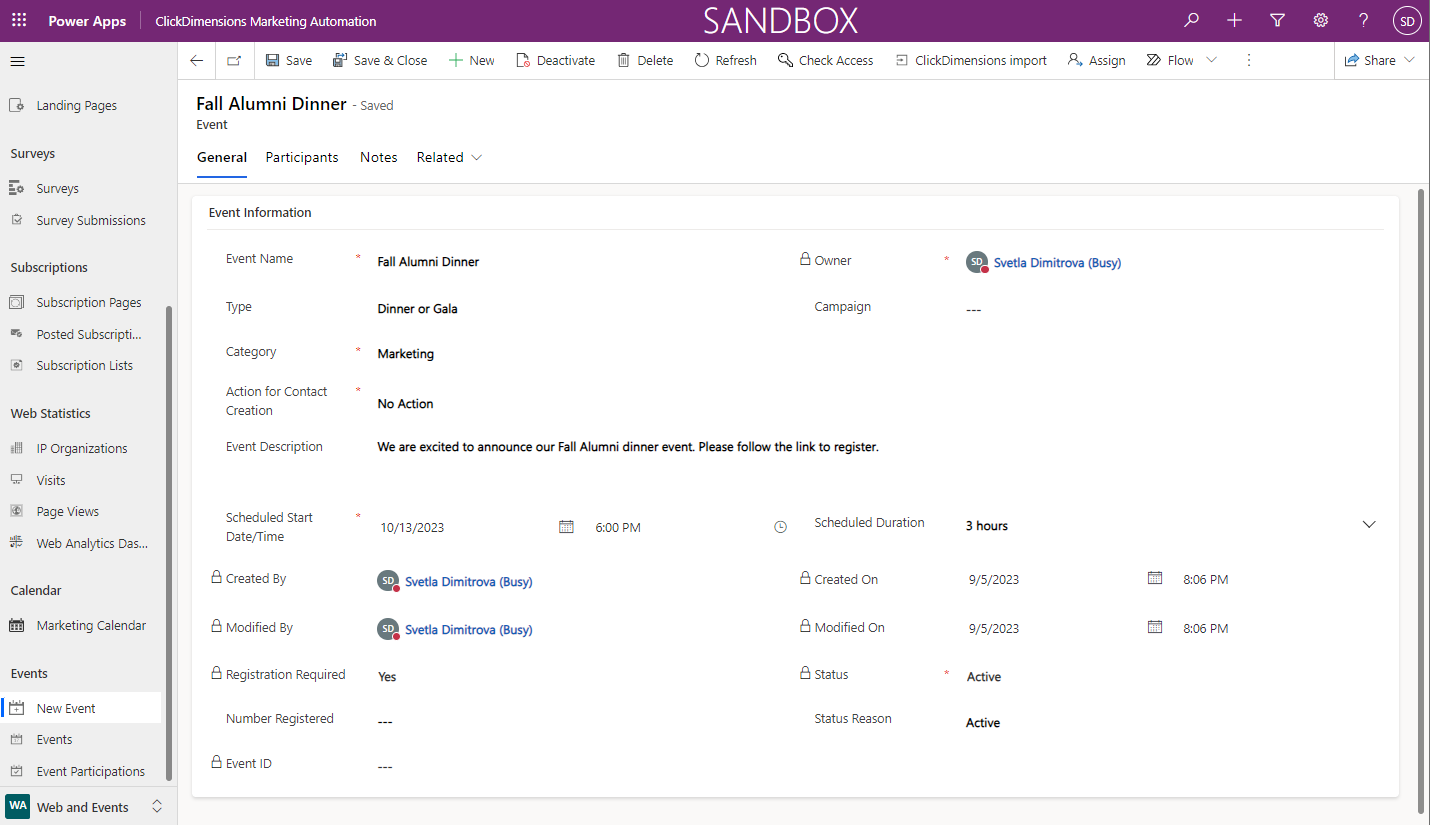Collapse the left navigation hamburger menu
Image resolution: width=1430 pixels, height=825 pixels.
point(17,62)
